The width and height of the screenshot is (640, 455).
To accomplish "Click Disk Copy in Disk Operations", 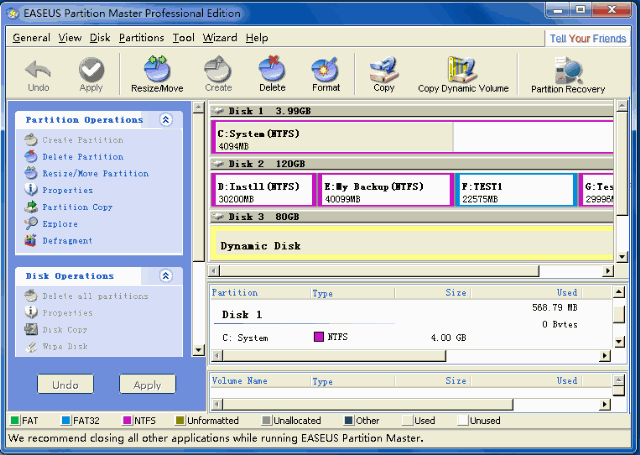I will [x=56, y=329].
